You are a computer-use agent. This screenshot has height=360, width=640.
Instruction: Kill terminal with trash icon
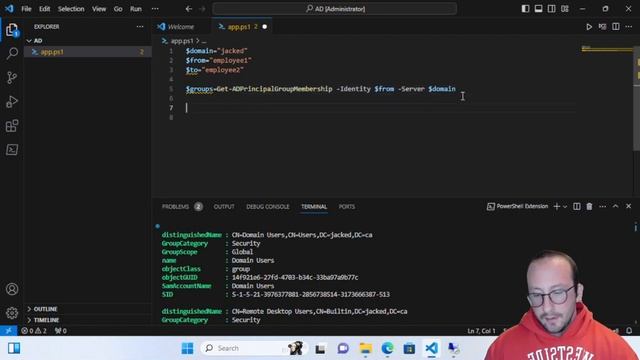589,207
